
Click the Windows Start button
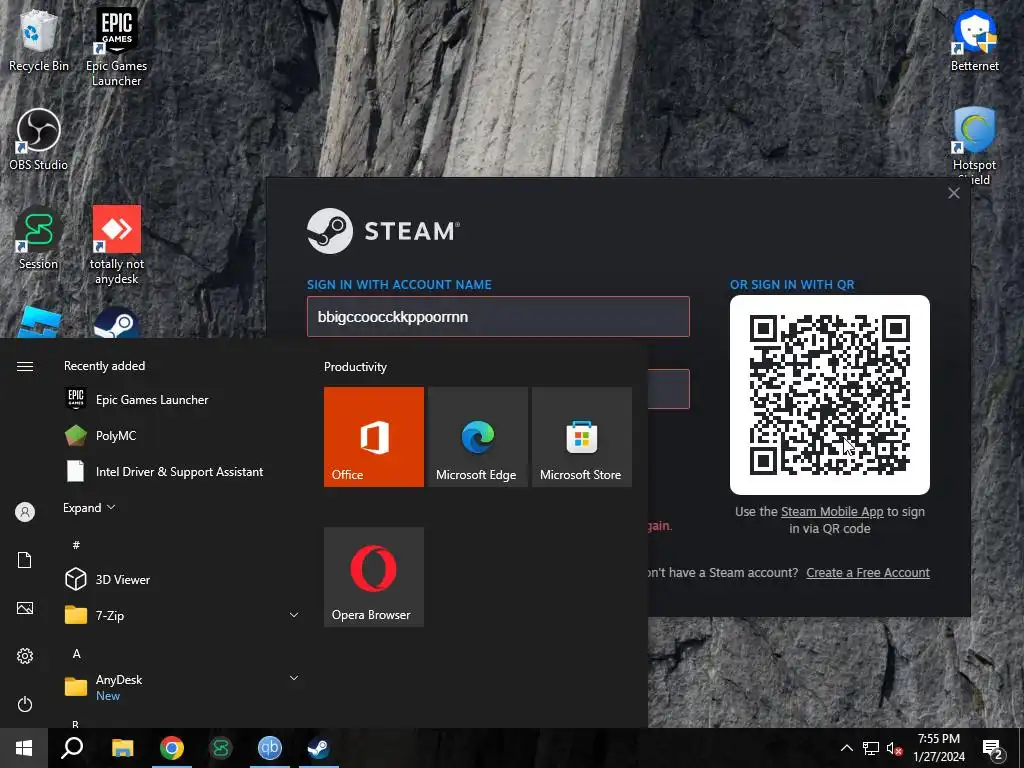click(x=24, y=748)
